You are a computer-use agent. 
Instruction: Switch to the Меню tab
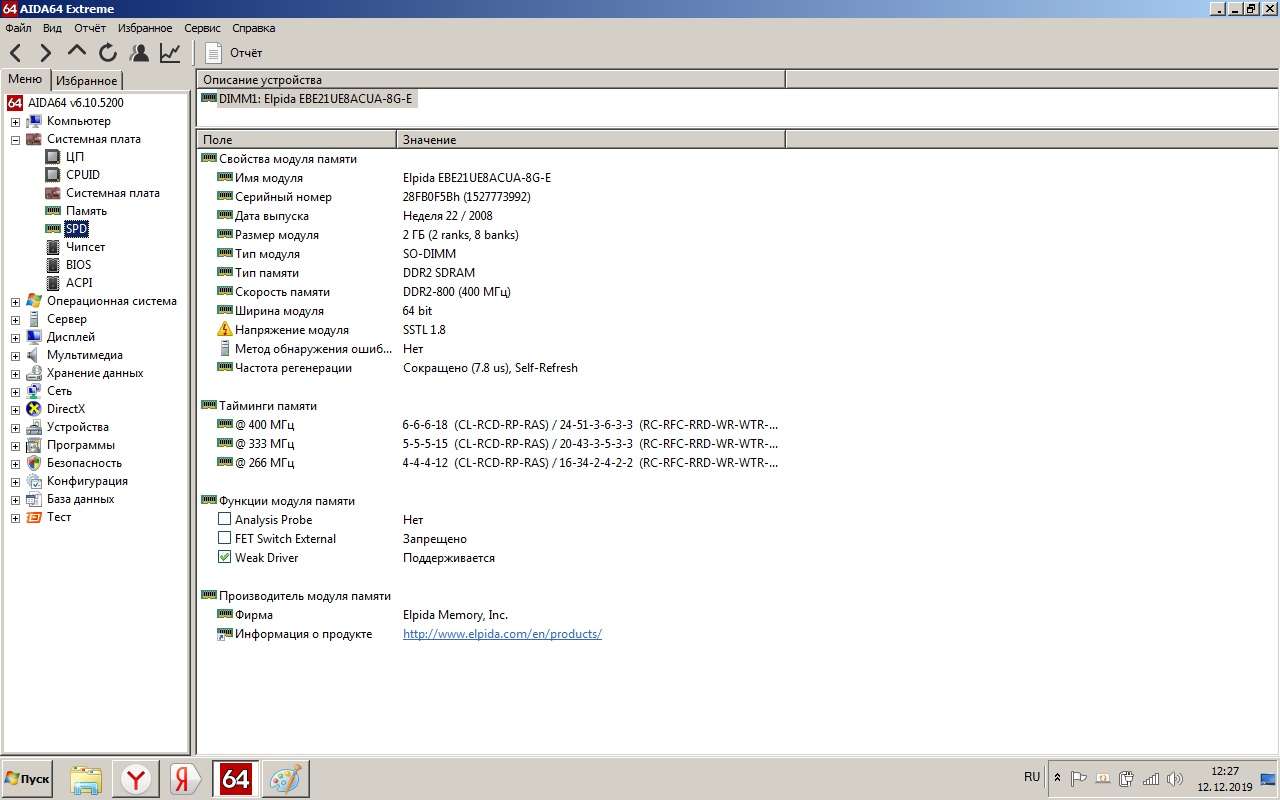[x=25, y=80]
